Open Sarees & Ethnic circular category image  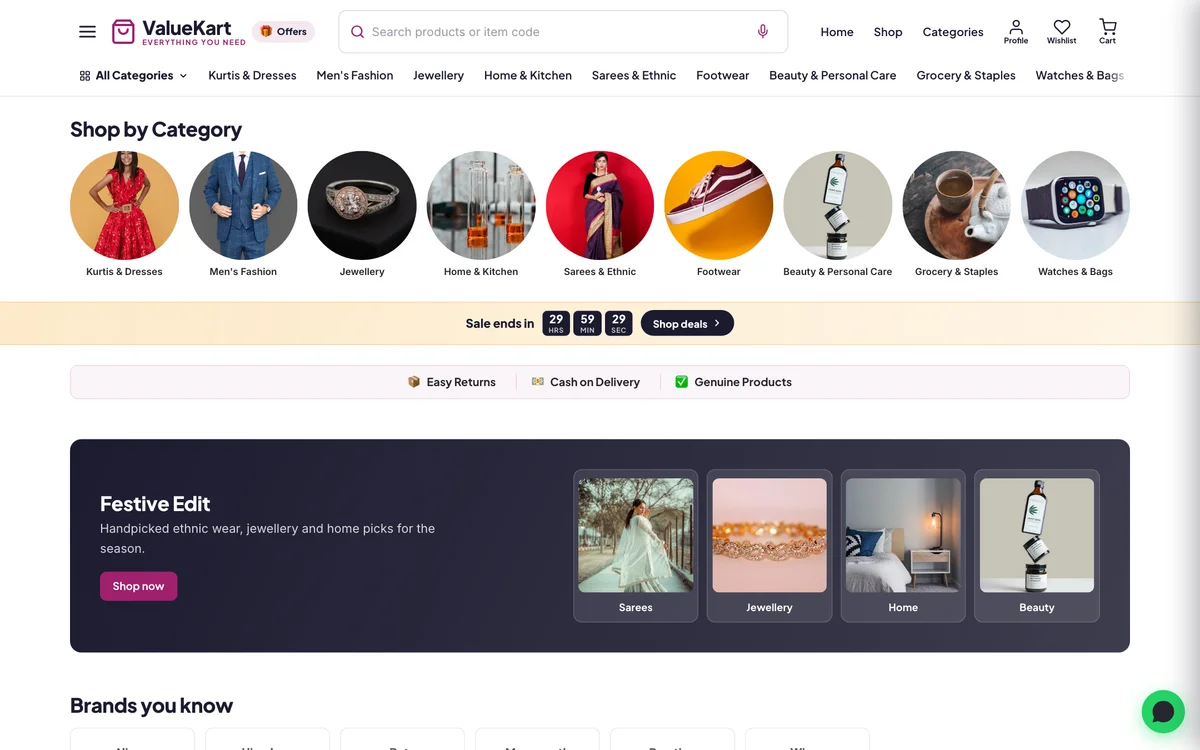point(600,205)
